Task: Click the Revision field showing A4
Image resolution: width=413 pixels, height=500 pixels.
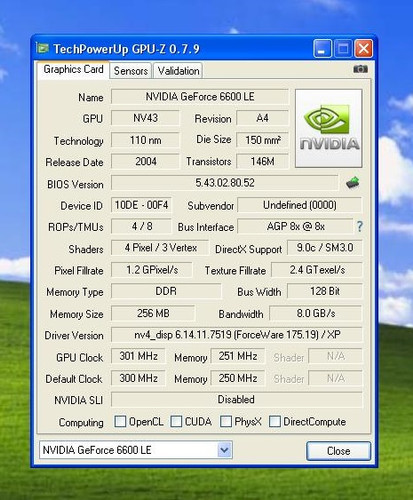Action: 262,118
